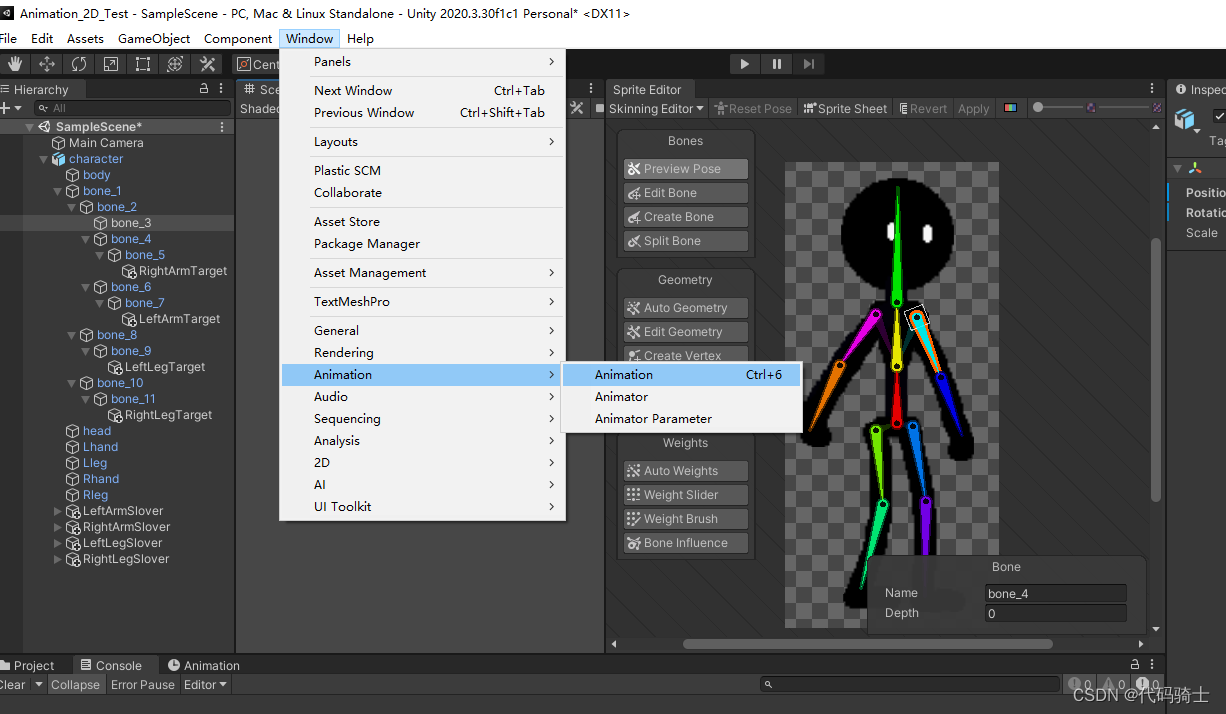Open the Clear options dropdown arrow
This screenshot has width=1226, height=714.
point(38,685)
